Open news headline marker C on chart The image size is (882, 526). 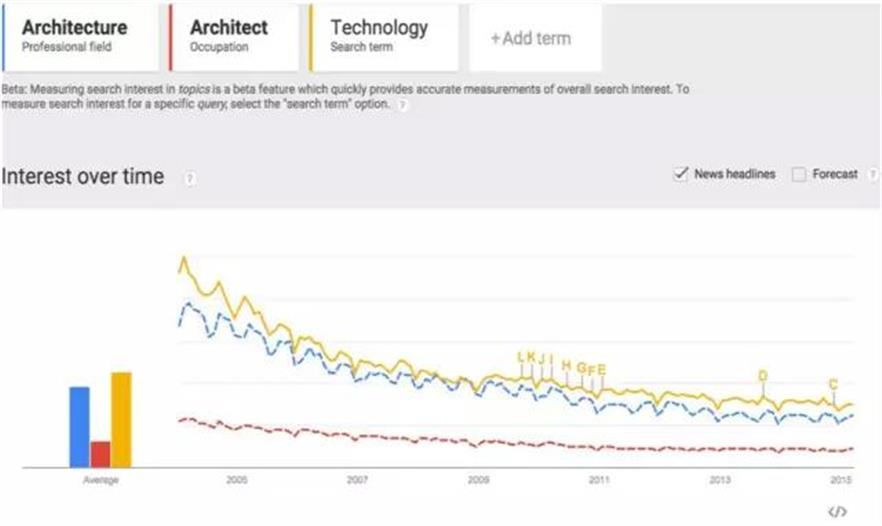tap(832, 384)
